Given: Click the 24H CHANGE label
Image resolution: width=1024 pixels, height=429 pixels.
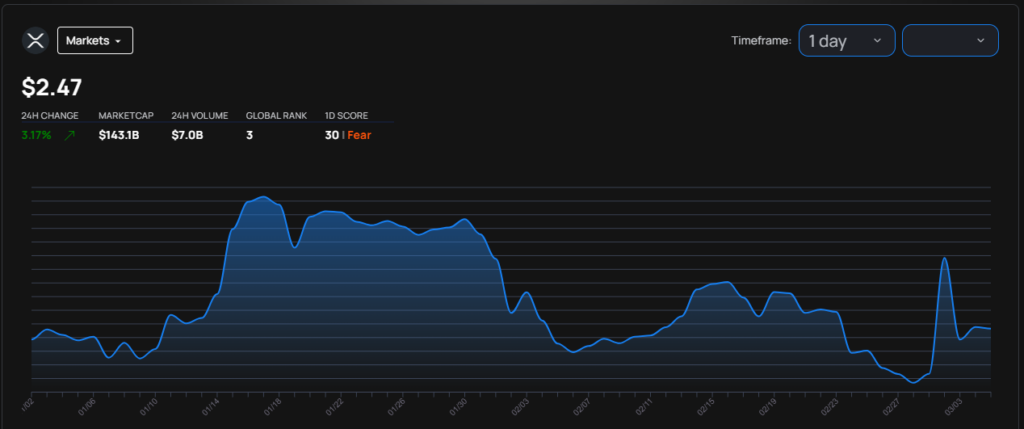Looking at the screenshot, I should [x=50, y=116].
